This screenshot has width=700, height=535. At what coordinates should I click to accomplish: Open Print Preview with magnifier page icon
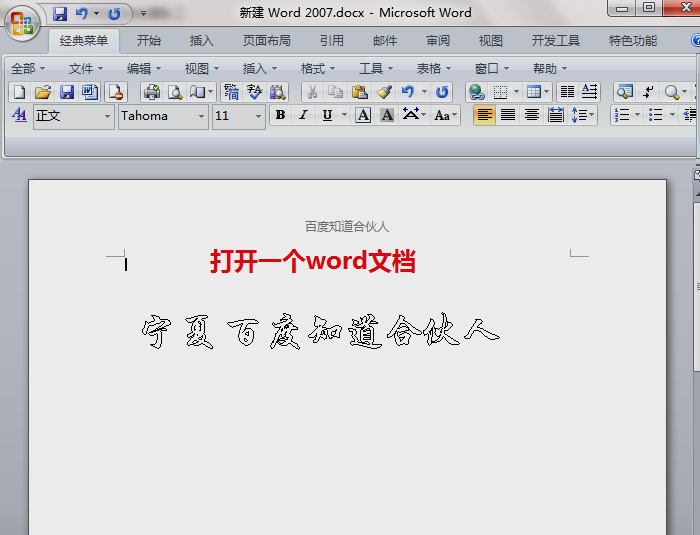click(x=175, y=92)
